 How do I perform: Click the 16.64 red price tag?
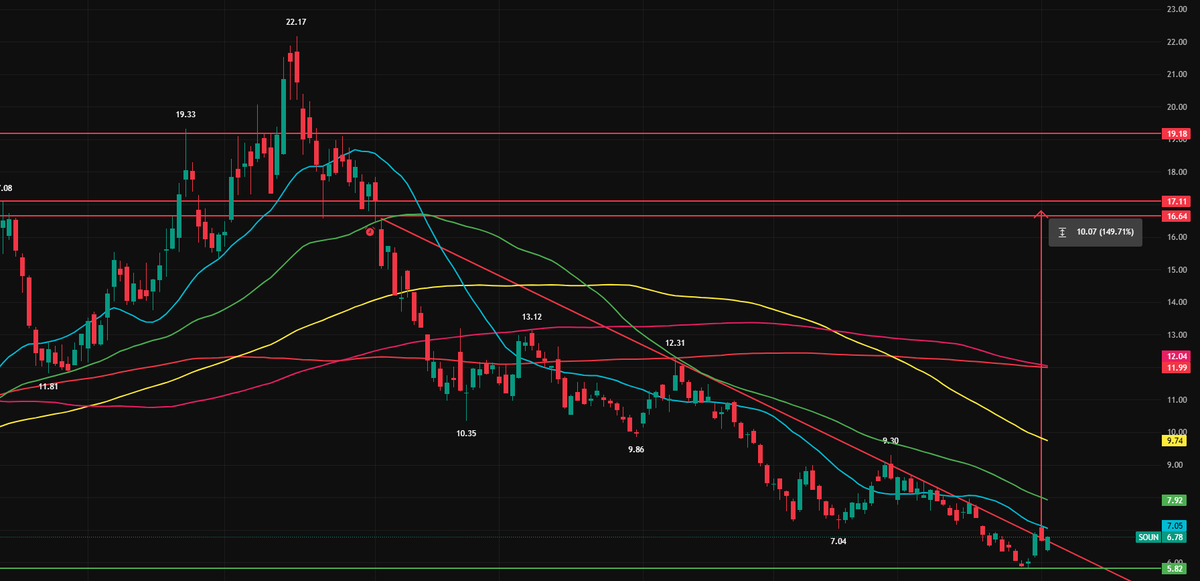[1176, 216]
